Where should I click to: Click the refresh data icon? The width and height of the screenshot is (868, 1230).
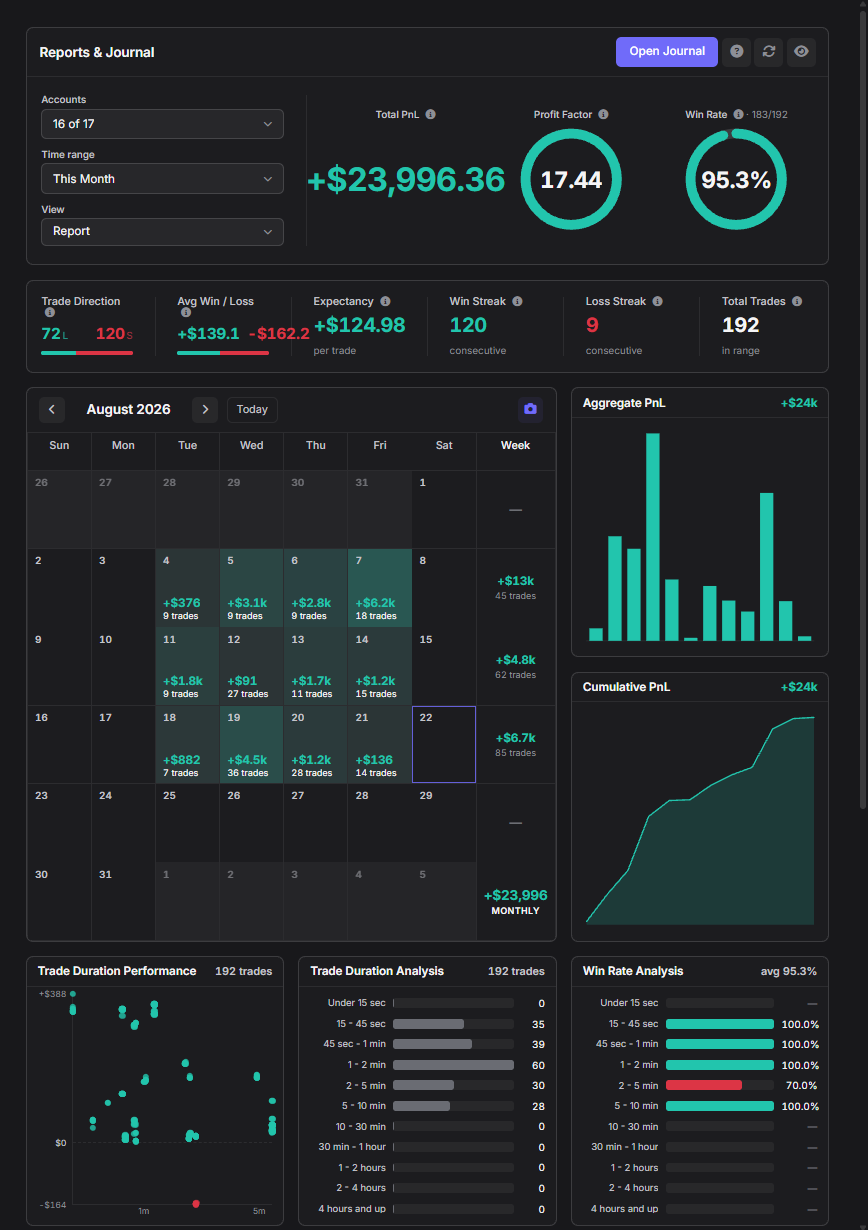click(769, 51)
